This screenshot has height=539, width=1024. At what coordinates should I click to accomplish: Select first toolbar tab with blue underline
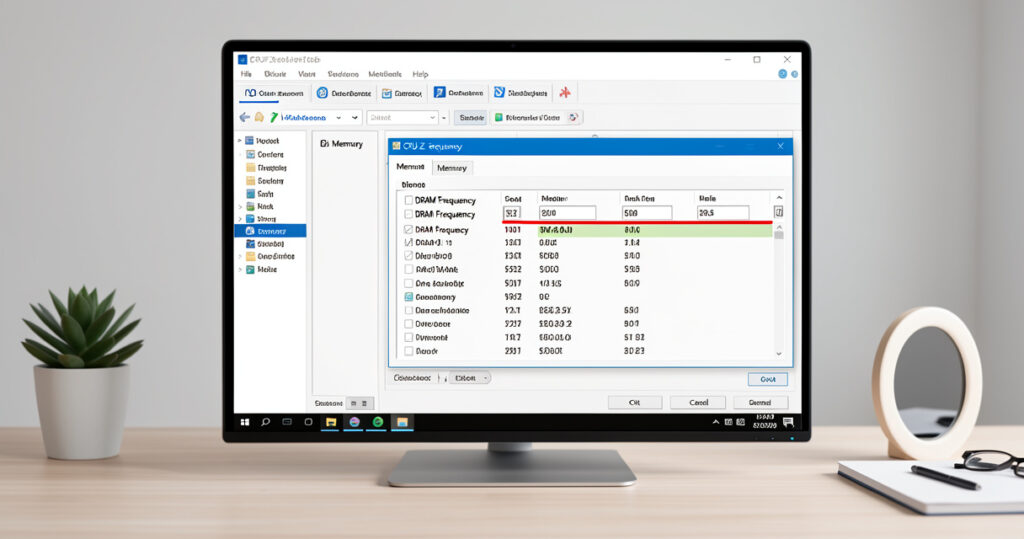click(274, 93)
